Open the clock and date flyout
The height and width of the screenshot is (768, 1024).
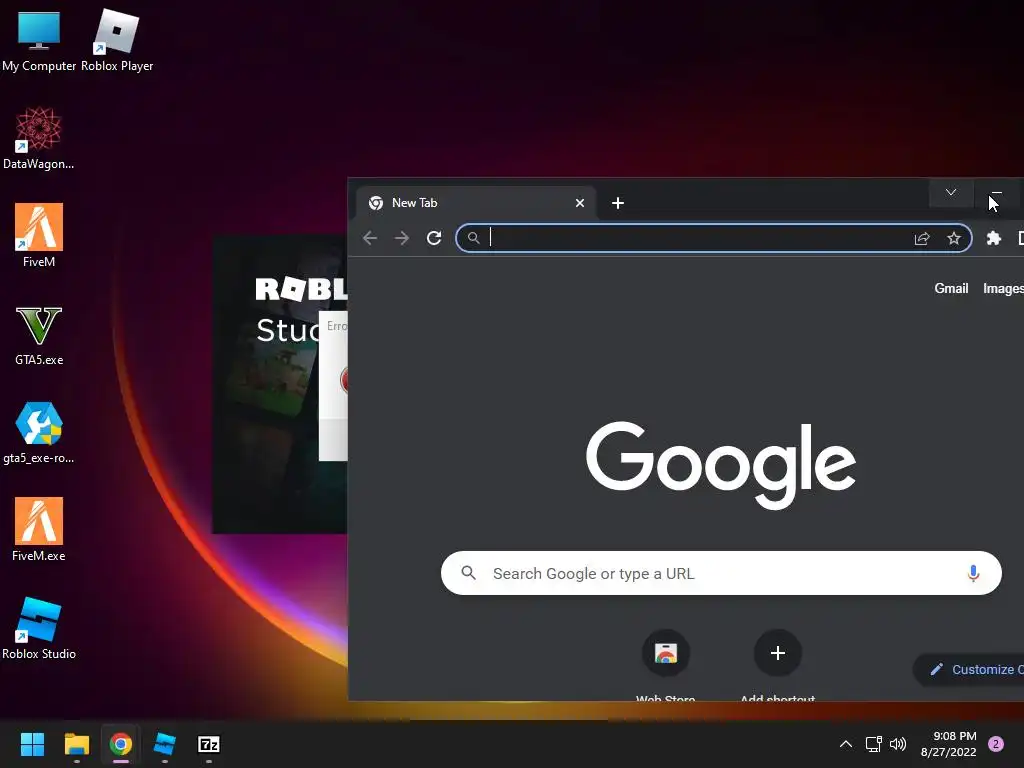(x=948, y=744)
